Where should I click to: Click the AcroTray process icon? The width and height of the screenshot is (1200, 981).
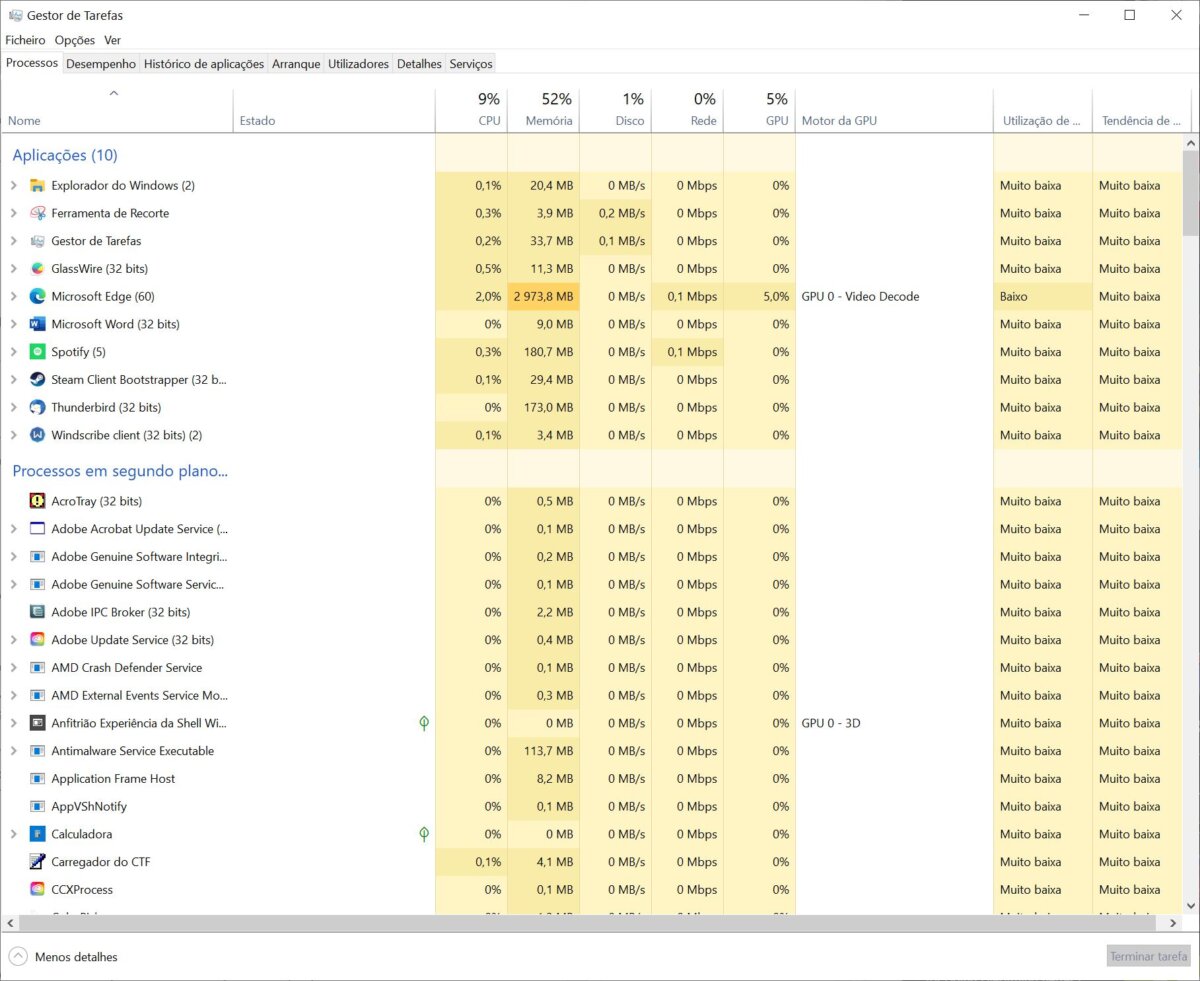37,501
